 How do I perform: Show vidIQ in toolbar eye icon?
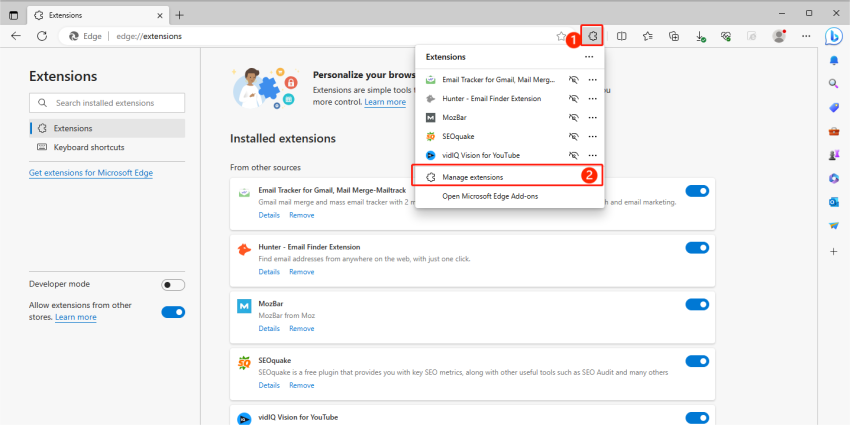pyautogui.click(x=573, y=156)
